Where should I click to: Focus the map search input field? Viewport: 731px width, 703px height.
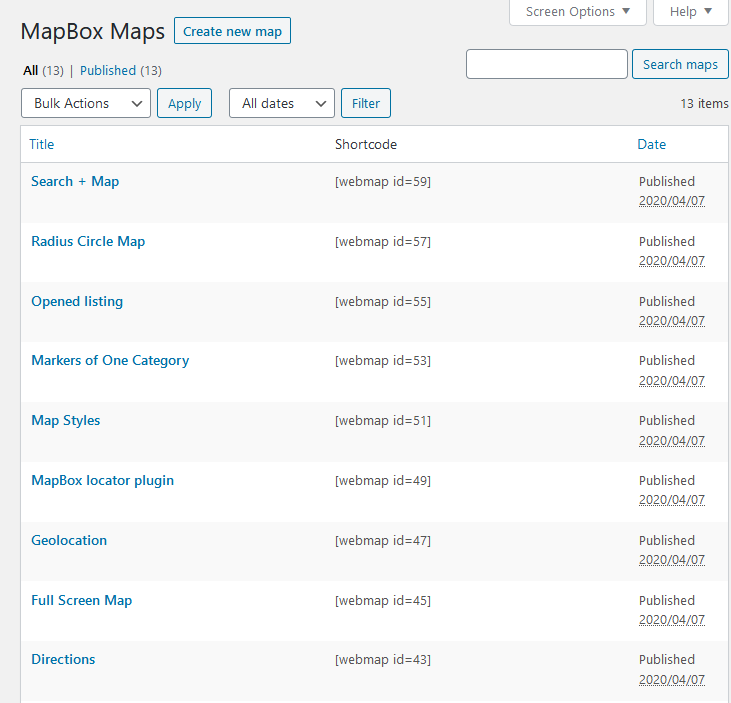pyautogui.click(x=547, y=64)
